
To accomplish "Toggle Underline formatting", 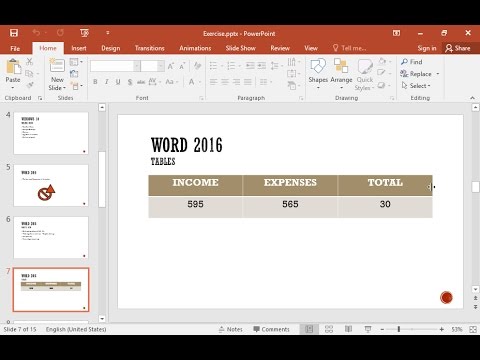I will pos(118,82).
